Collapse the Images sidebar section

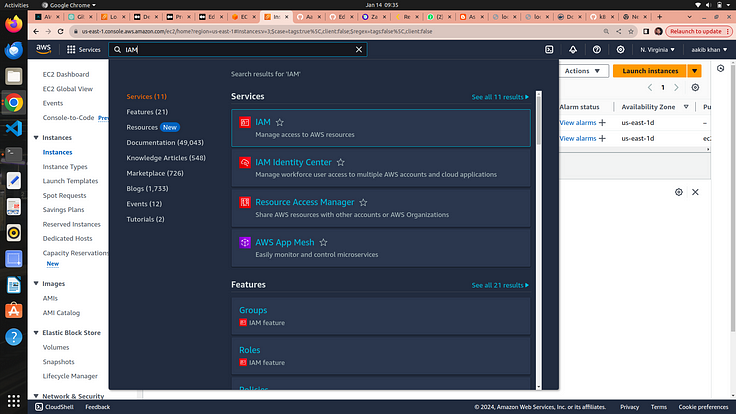(36, 284)
